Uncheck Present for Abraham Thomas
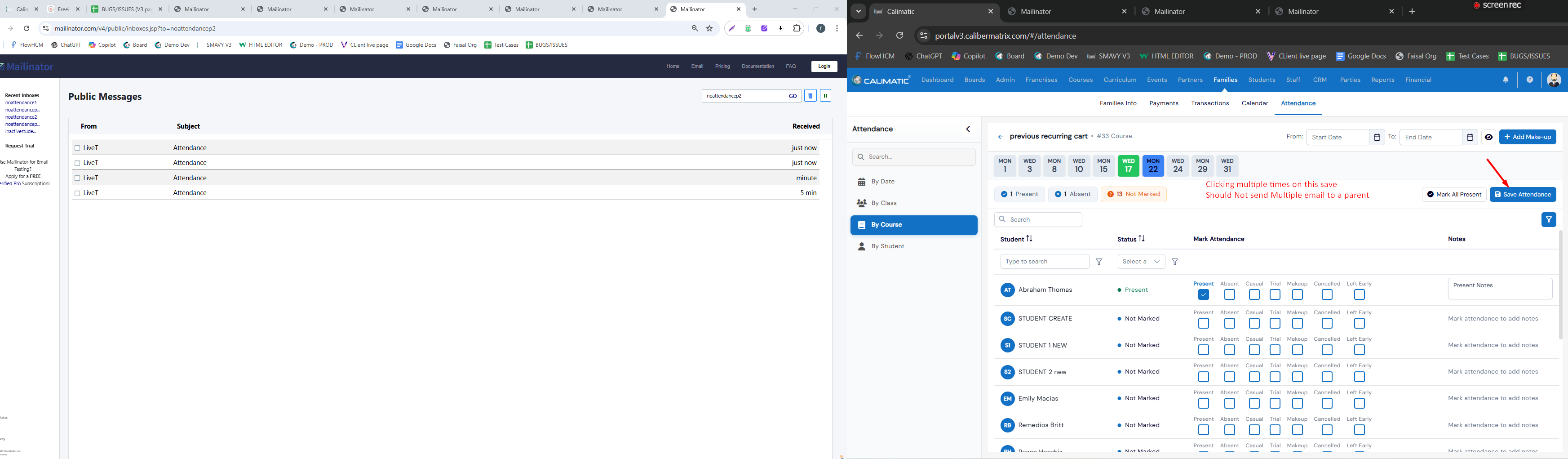Viewport: 1568px width, 459px height. pyautogui.click(x=1203, y=294)
